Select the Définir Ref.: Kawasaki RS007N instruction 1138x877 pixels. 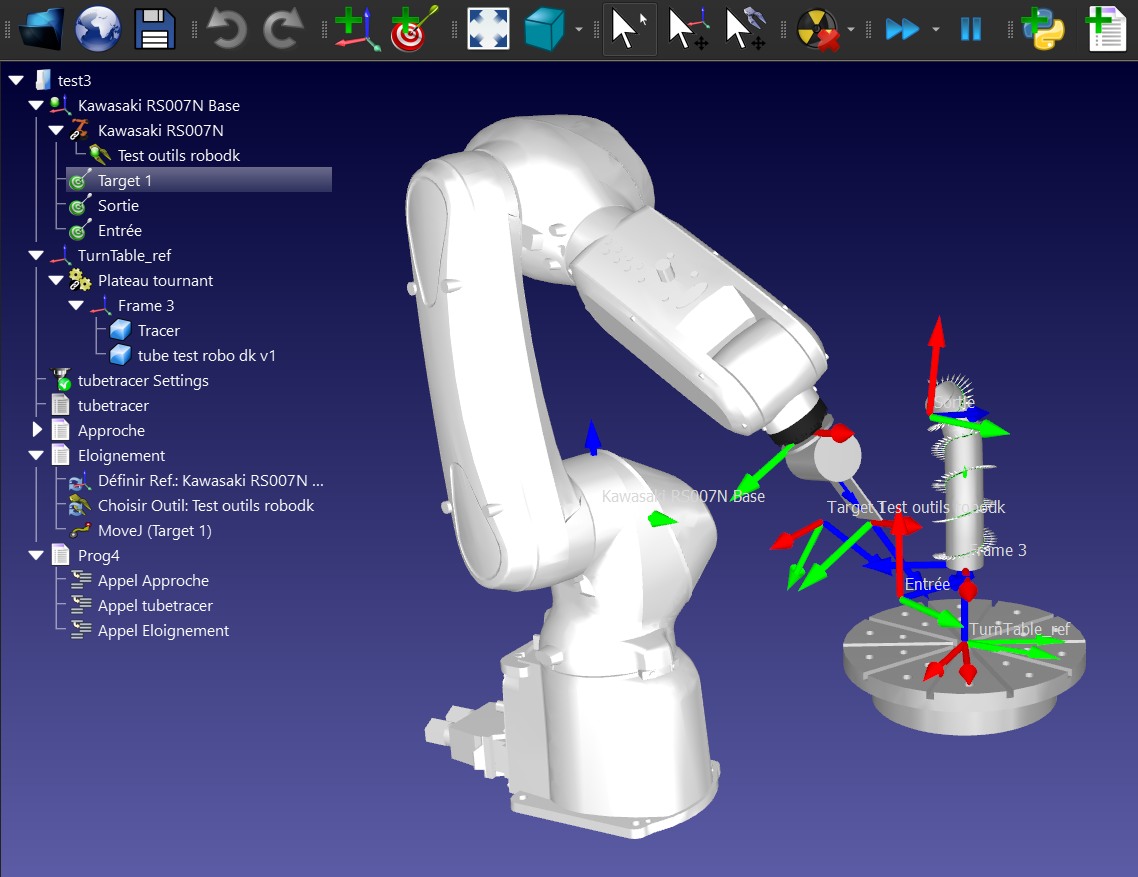tap(210, 481)
